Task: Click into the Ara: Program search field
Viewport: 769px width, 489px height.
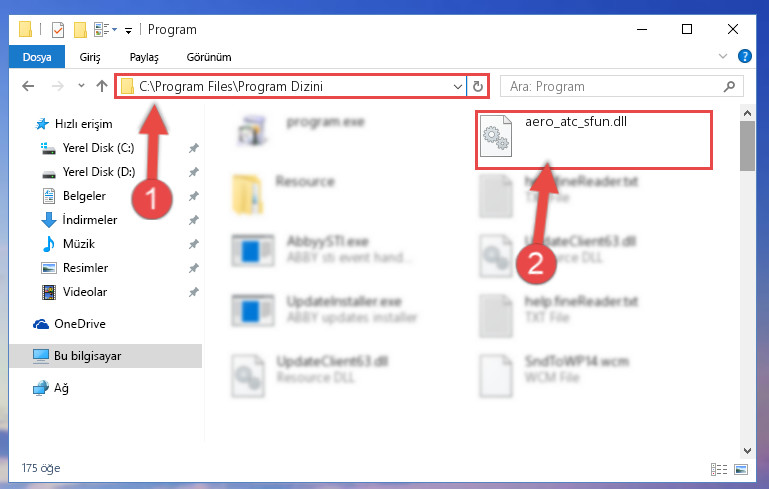Action: pos(615,87)
